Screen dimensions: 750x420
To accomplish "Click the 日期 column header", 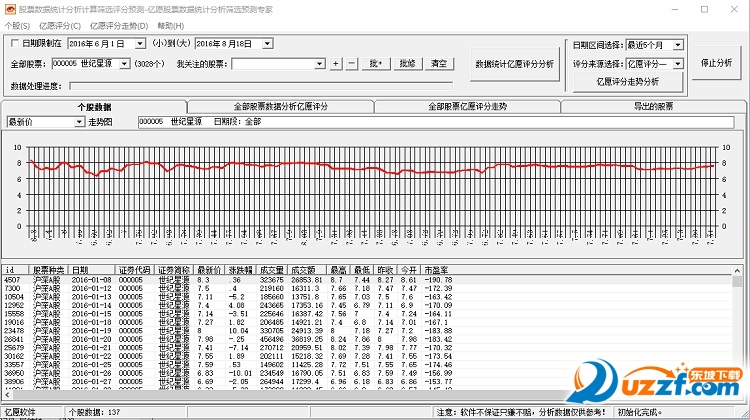I will (x=91, y=270).
